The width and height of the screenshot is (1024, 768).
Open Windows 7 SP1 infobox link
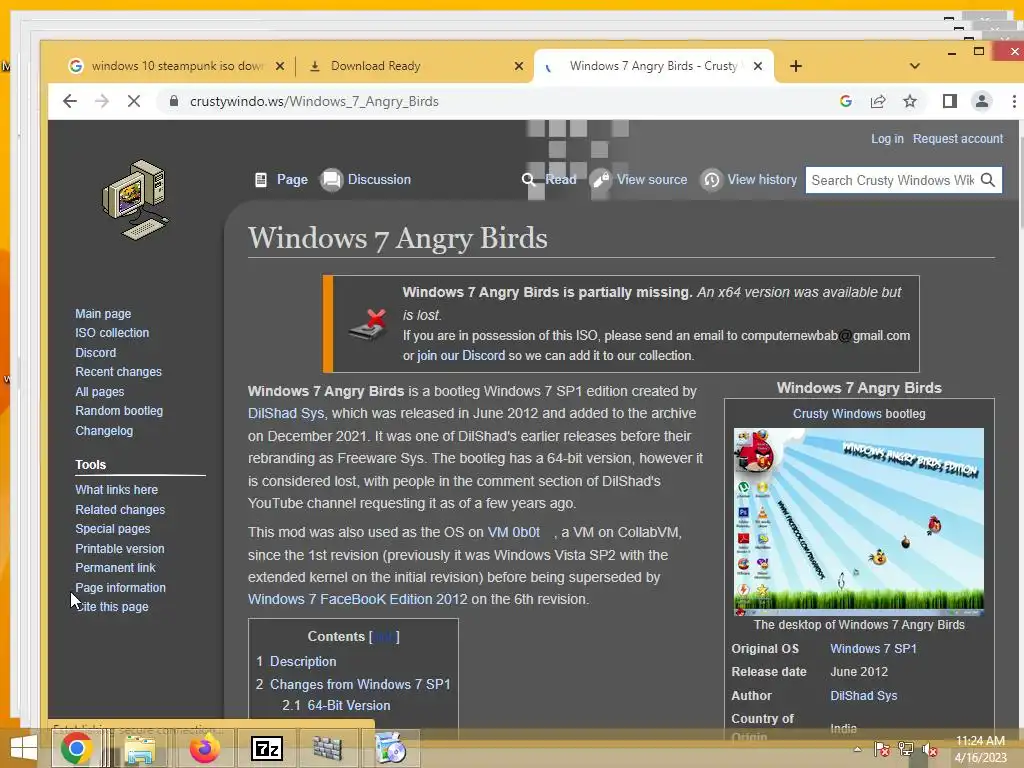873,648
